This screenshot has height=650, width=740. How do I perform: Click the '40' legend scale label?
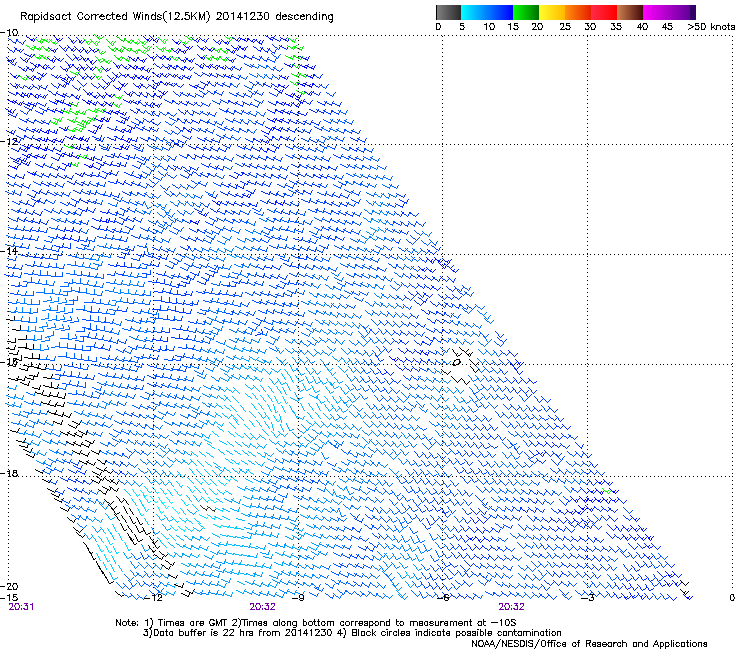tap(642, 26)
